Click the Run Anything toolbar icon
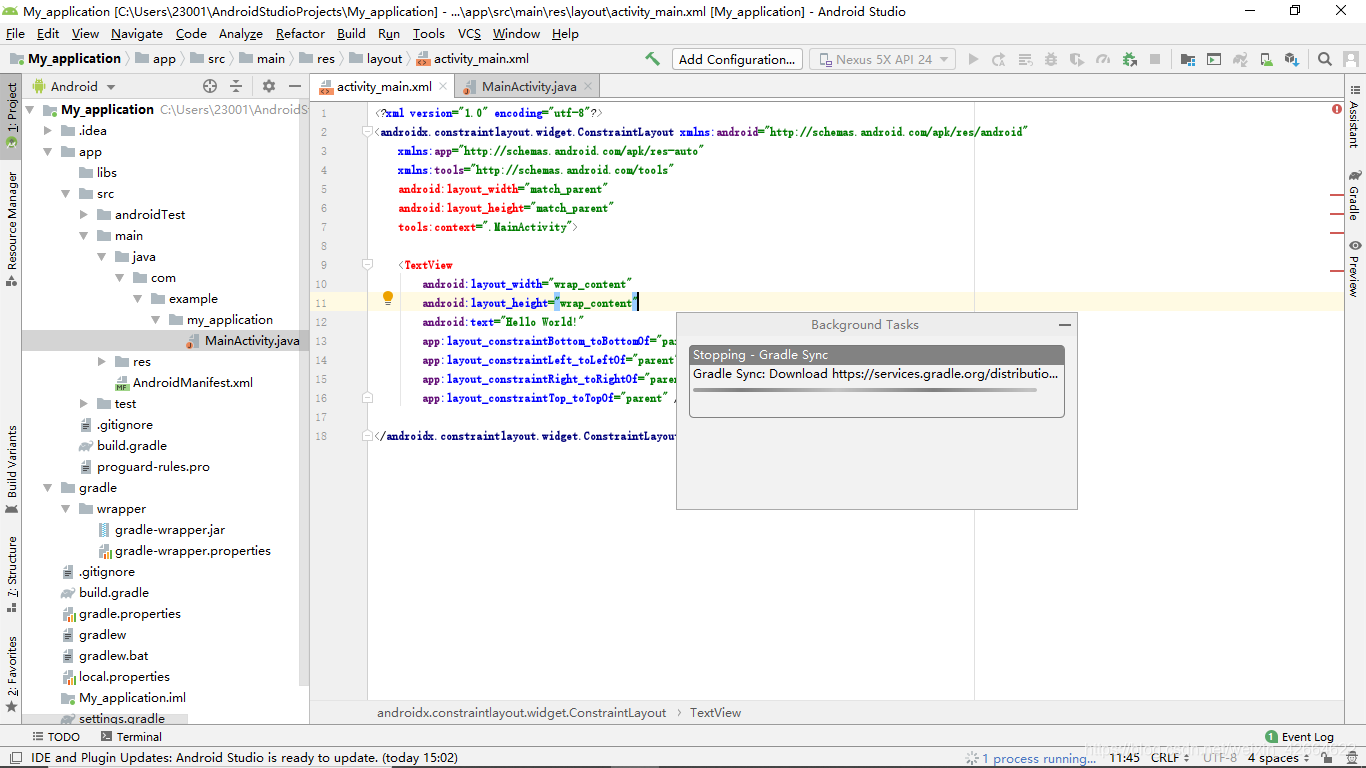The image size is (1366, 768). [1213, 59]
